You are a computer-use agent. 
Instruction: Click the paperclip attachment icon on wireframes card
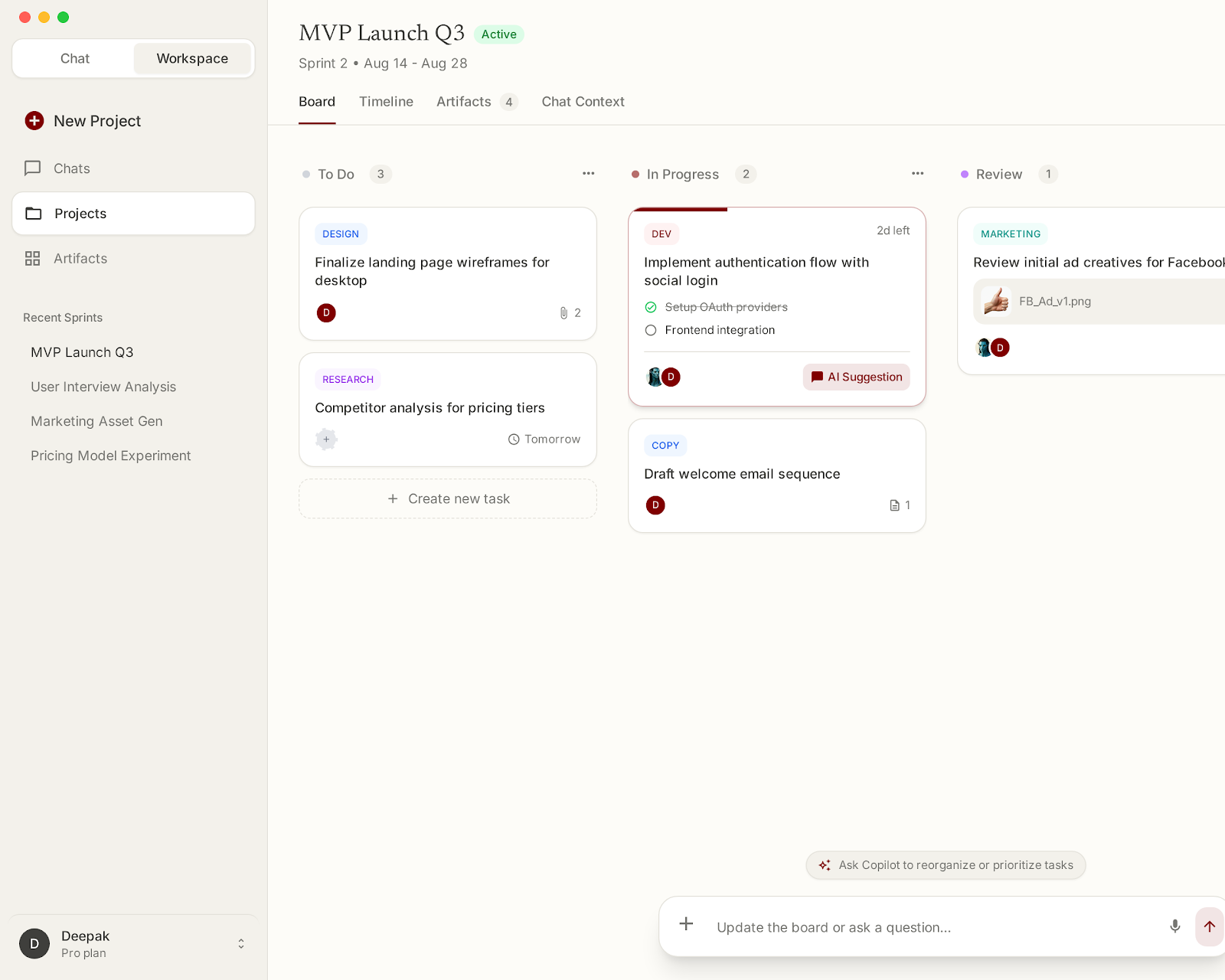point(563,313)
